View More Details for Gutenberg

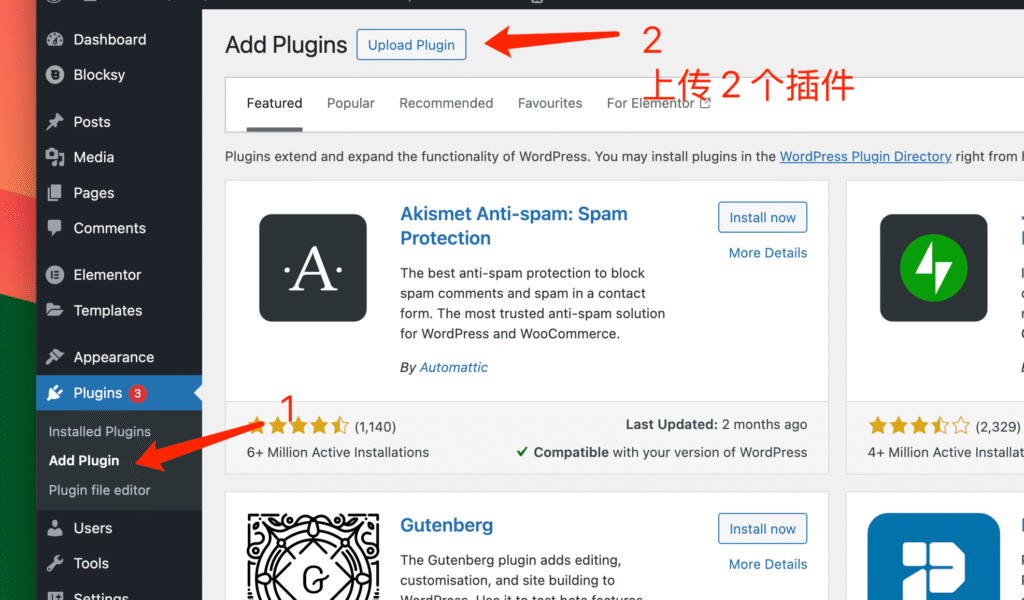coord(768,564)
